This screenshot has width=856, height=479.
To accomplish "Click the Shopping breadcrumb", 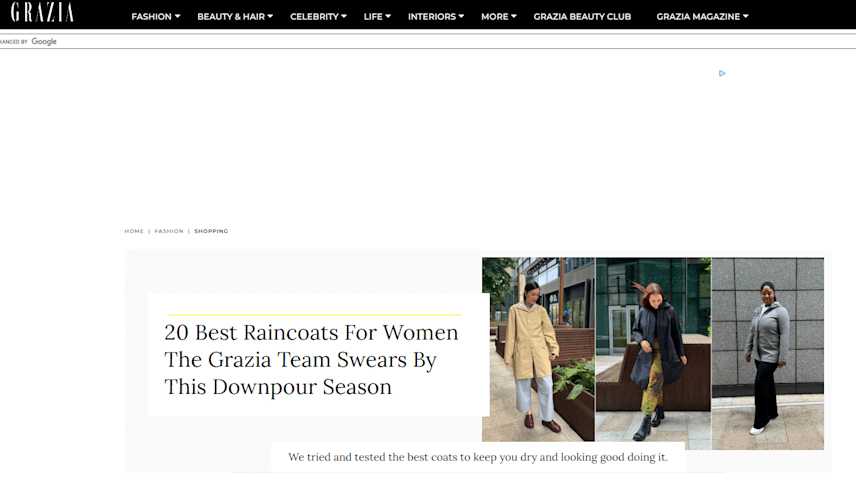I will (x=211, y=231).
